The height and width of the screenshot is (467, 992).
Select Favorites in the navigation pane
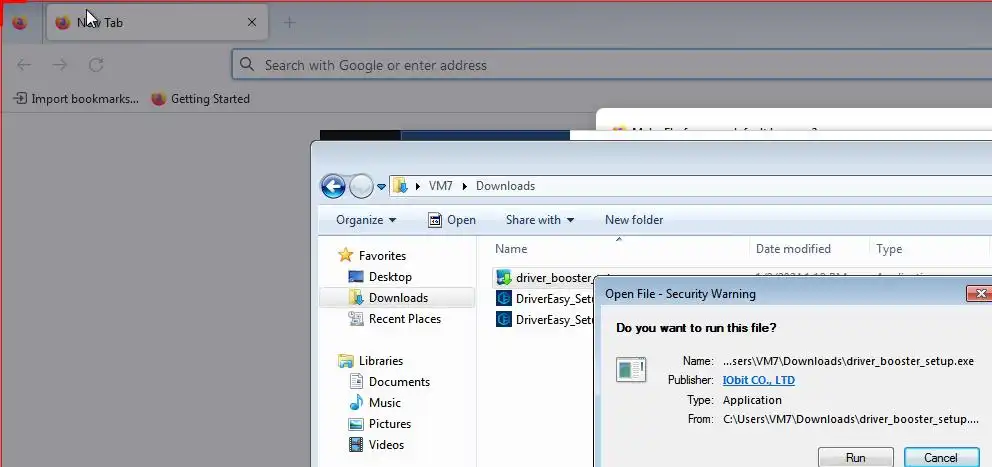click(382, 256)
